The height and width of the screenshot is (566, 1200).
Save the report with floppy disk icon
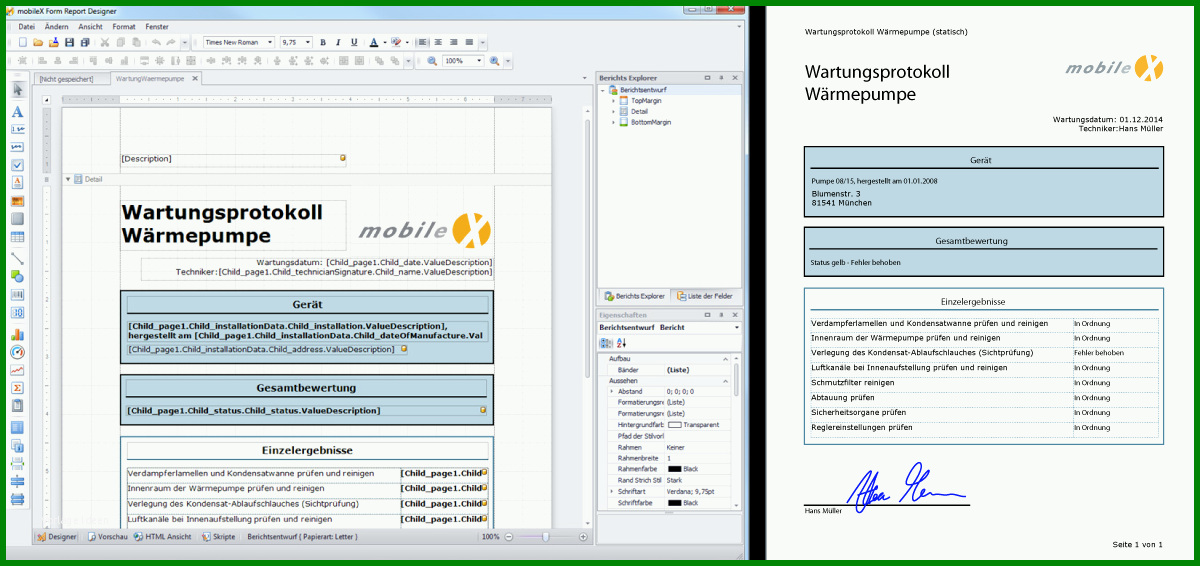69,42
